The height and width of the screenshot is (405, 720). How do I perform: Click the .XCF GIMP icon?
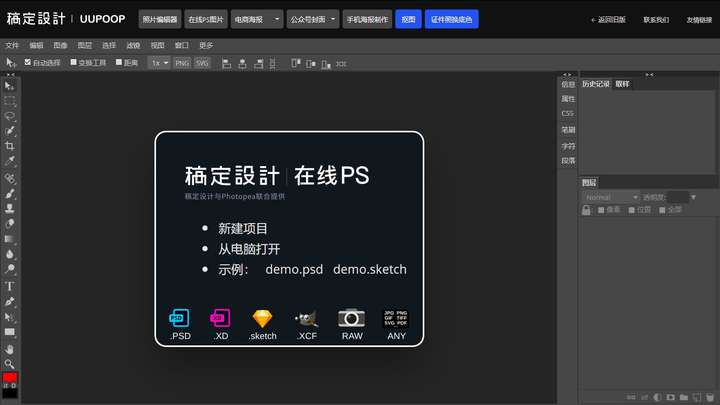click(306, 318)
